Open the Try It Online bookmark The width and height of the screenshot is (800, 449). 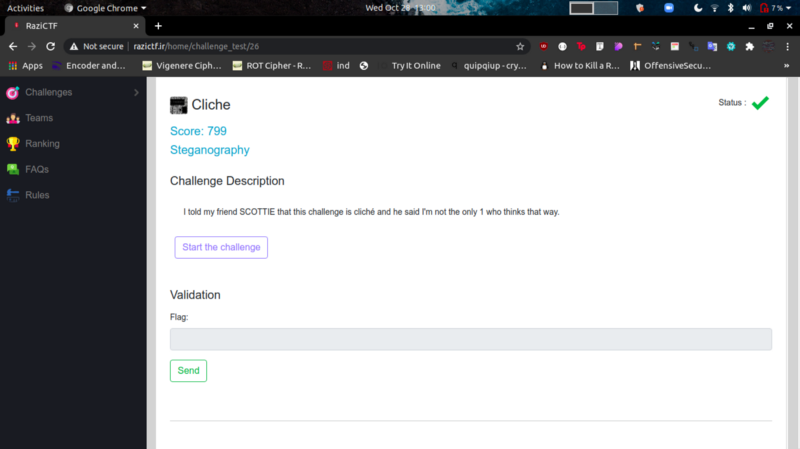[x=410, y=66]
